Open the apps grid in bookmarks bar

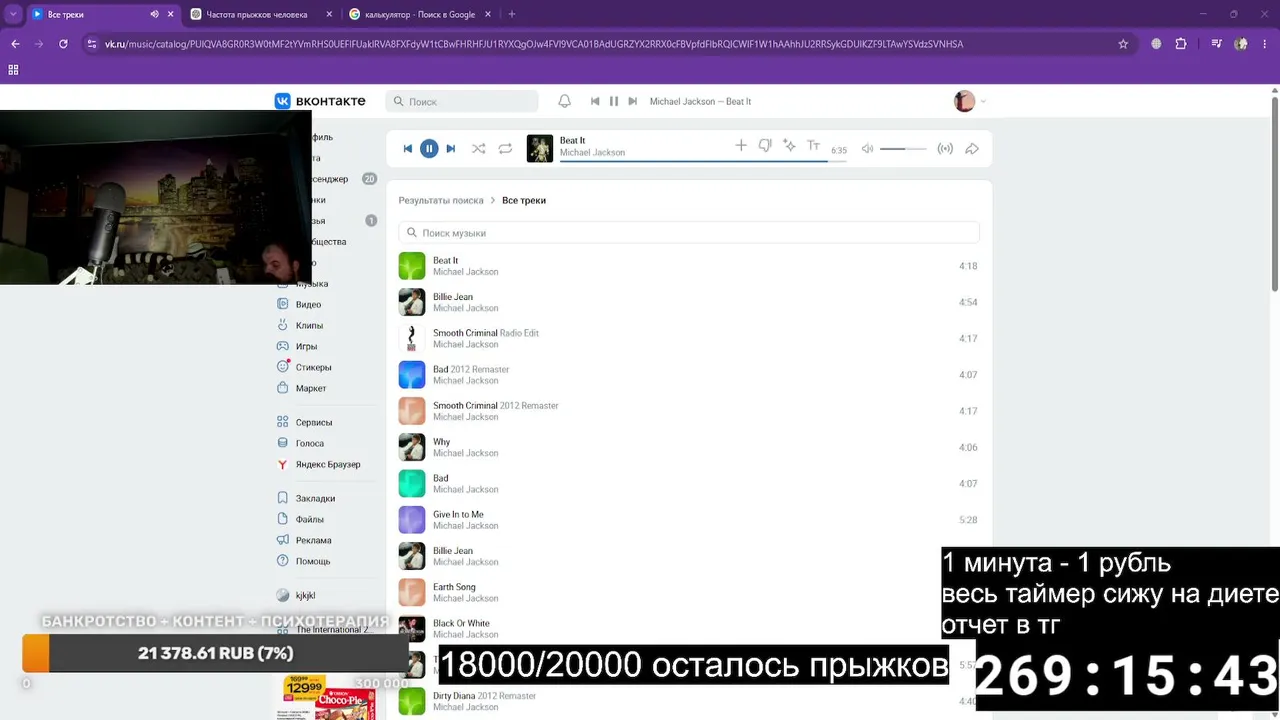click(x=13, y=70)
